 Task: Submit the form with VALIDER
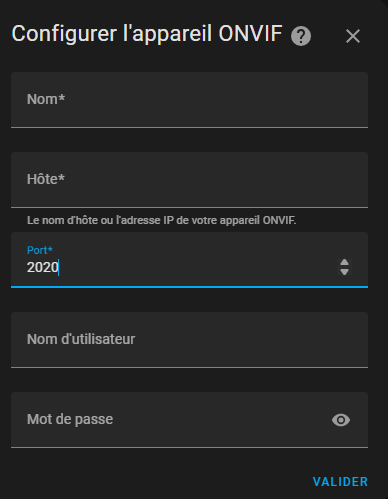coord(340,482)
